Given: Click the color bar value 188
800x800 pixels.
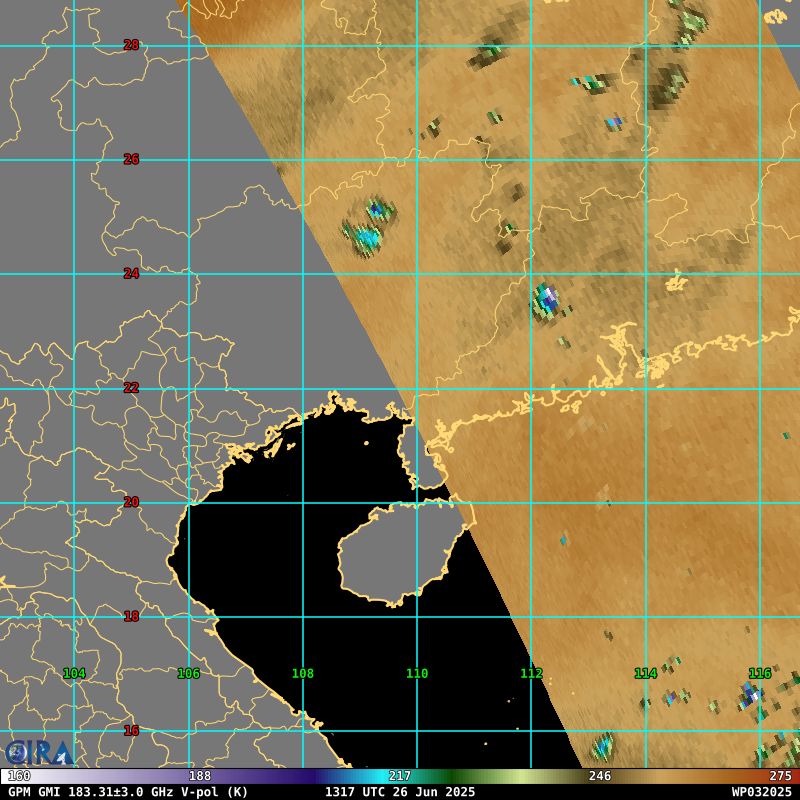Looking at the screenshot, I should point(199,776).
